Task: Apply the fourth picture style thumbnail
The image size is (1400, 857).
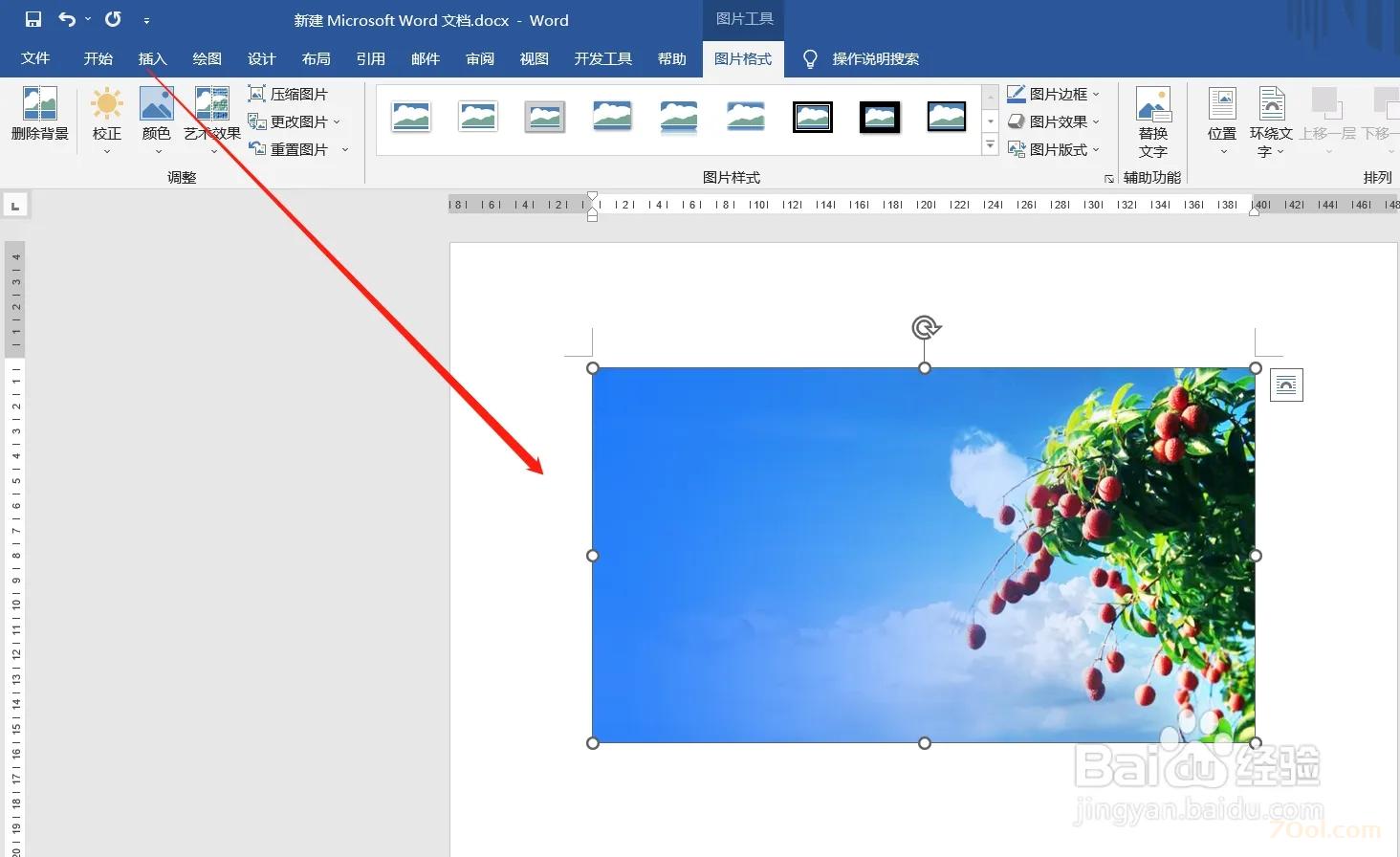Action: (x=612, y=117)
